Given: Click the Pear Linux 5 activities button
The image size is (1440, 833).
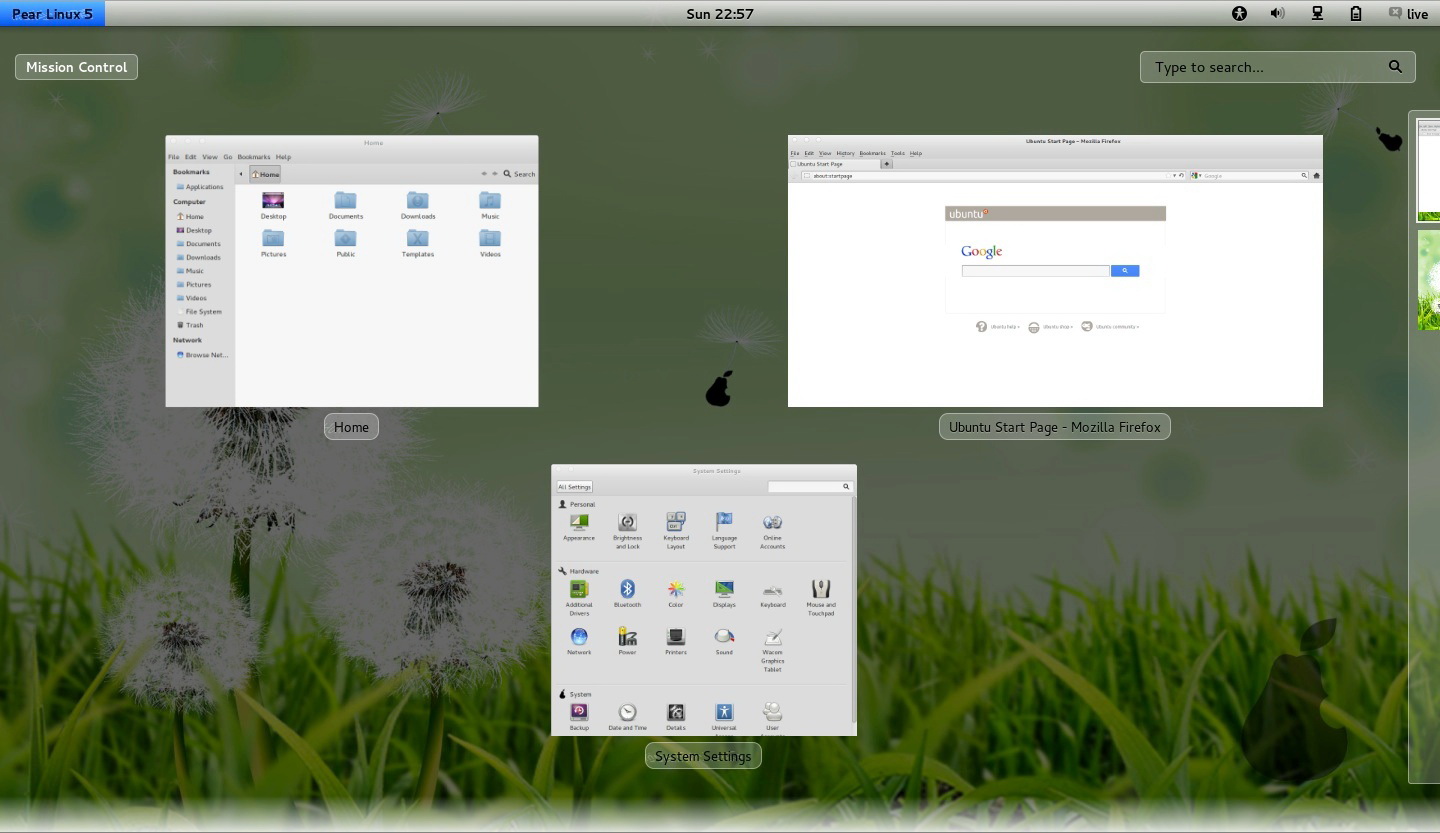Looking at the screenshot, I should pos(52,13).
